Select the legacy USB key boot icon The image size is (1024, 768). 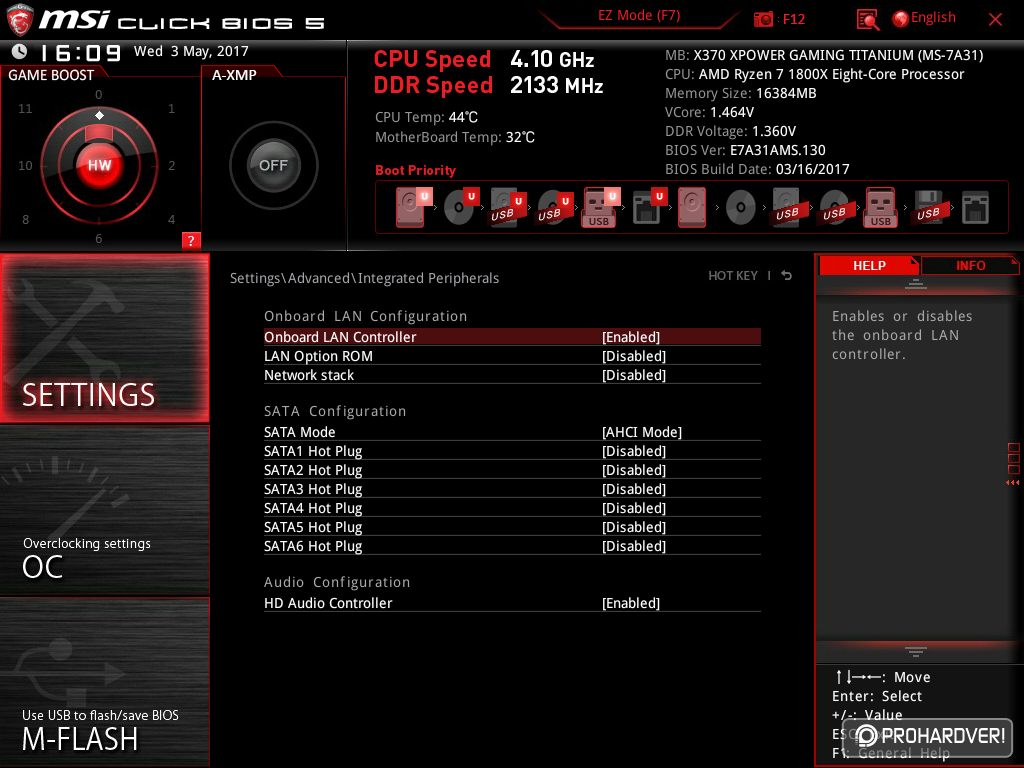pyautogui.click(x=880, y=207)
